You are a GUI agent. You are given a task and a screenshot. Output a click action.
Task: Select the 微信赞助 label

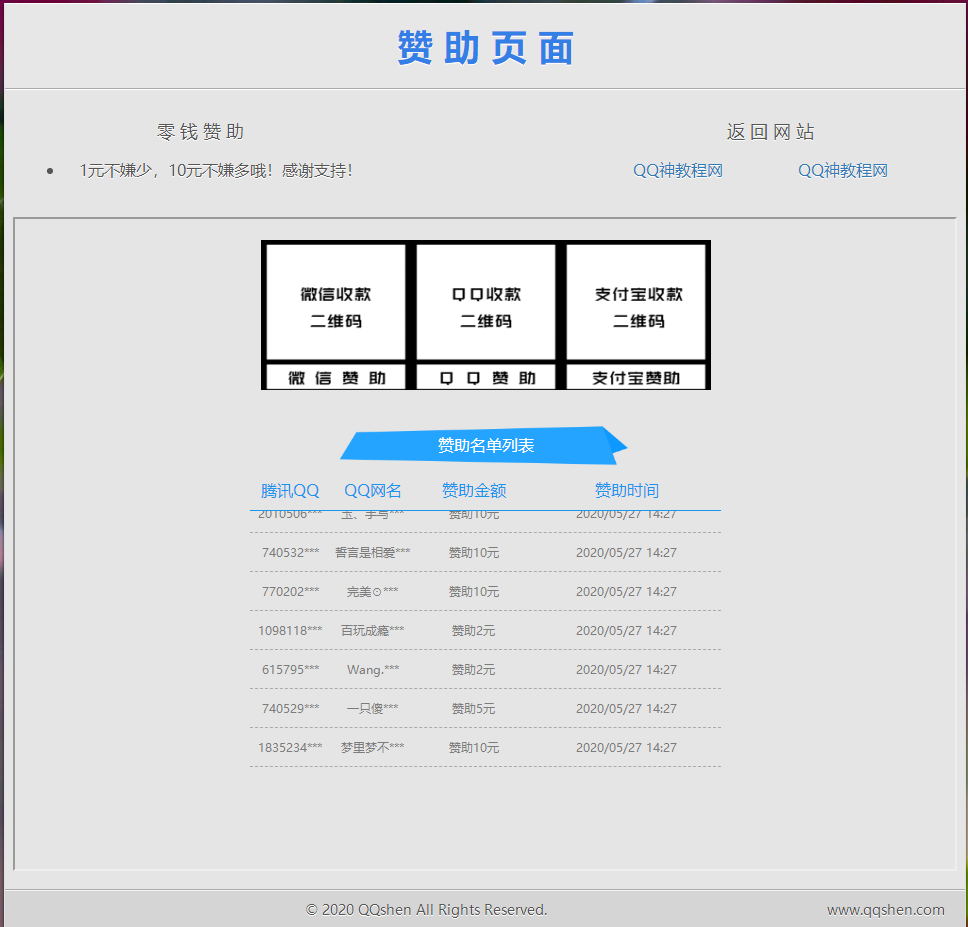coord(336,377)
